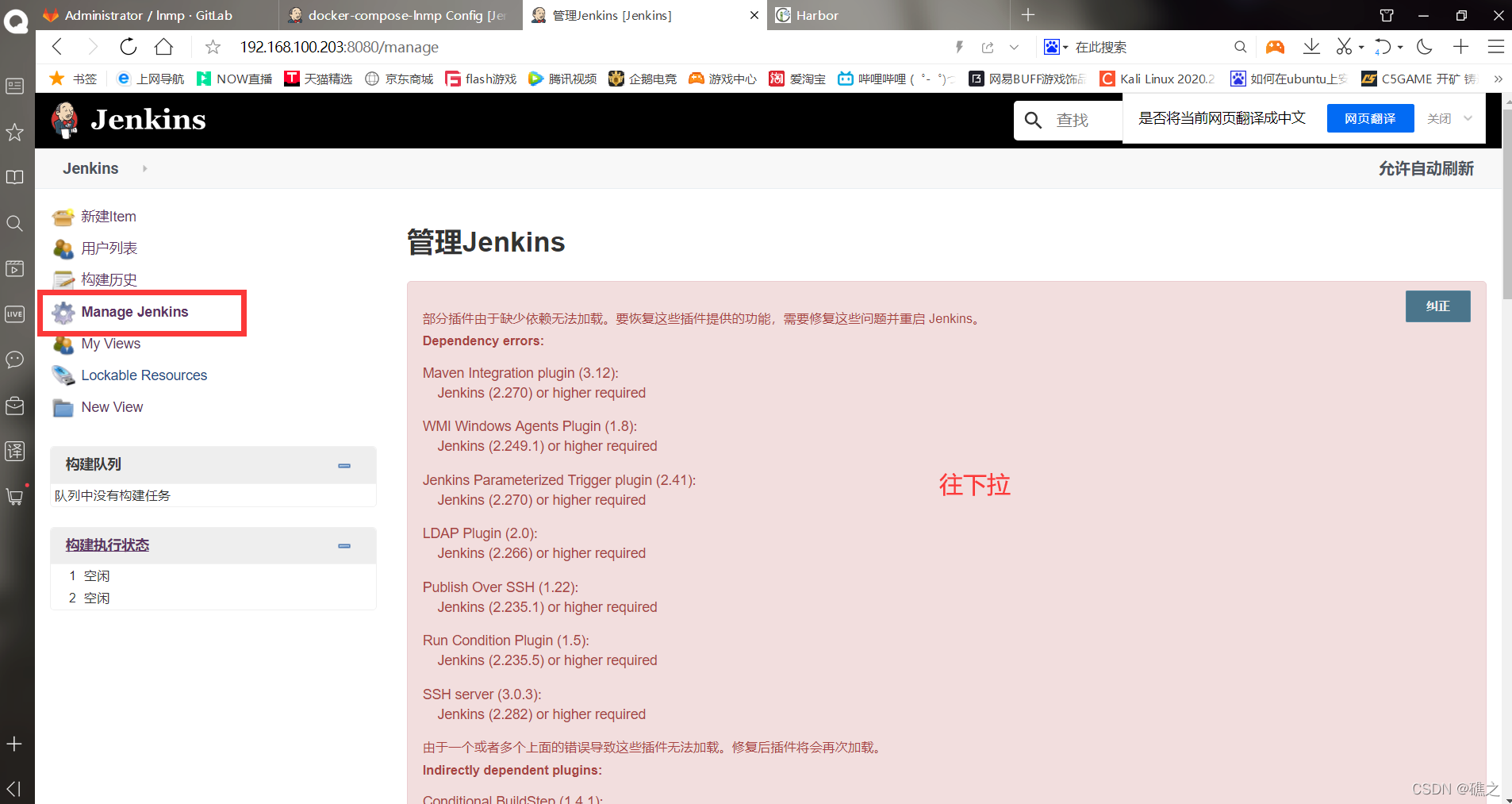Focus the Jenkins 查找 search field
Screen dimensions: 1512x804
pos(1071,120)
